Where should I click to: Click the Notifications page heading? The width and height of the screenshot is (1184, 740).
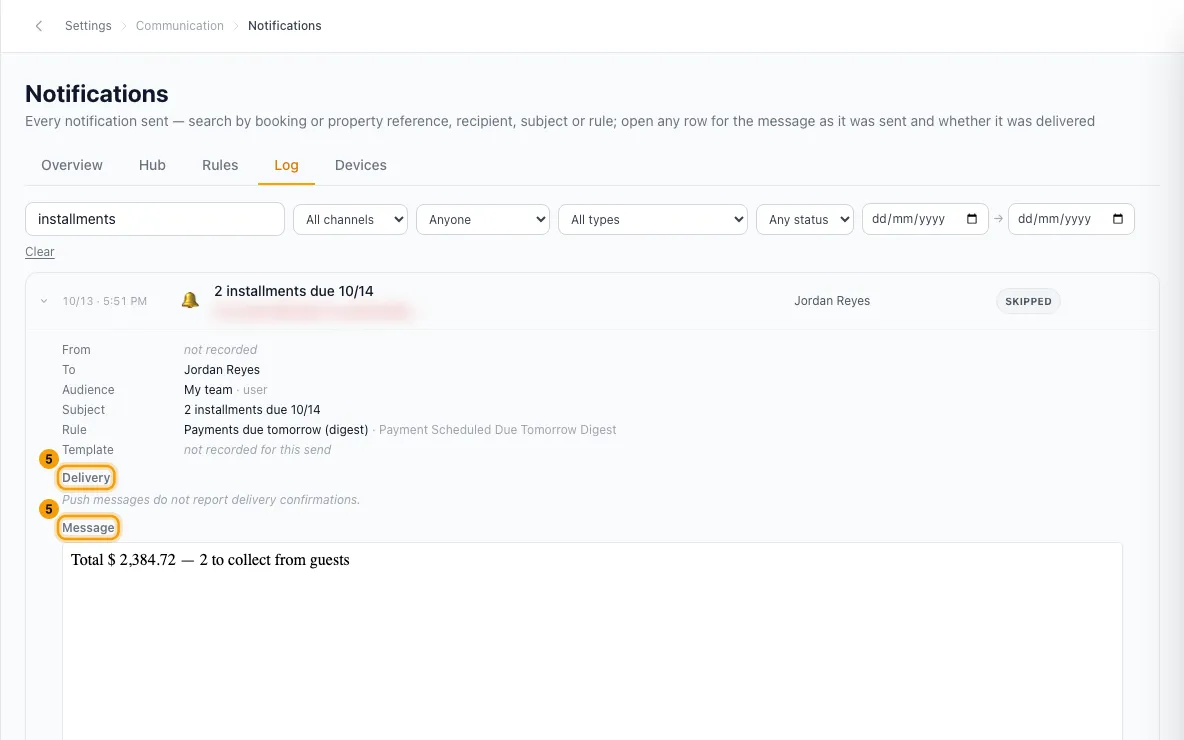(x=97, y=94)
